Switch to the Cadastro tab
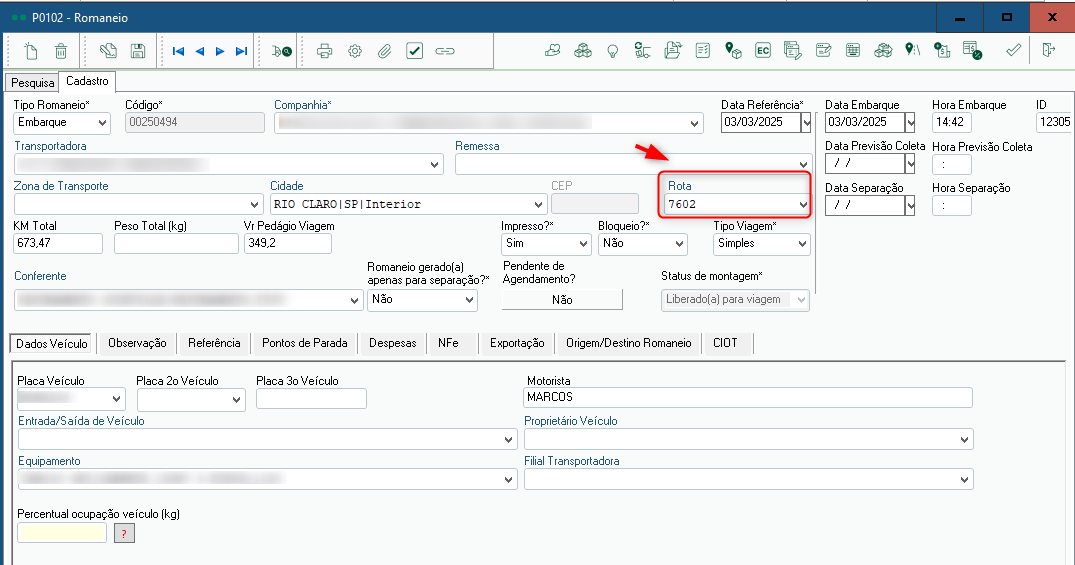1075x565 pixels. click(x=87, y=81)
